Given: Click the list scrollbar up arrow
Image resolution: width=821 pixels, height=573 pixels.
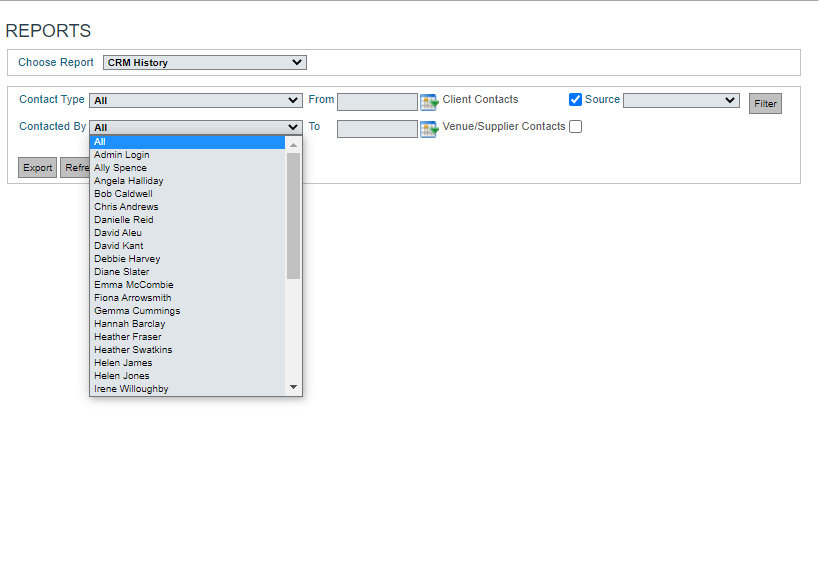Looking at the screenshot, I should [x=293, y=145].
